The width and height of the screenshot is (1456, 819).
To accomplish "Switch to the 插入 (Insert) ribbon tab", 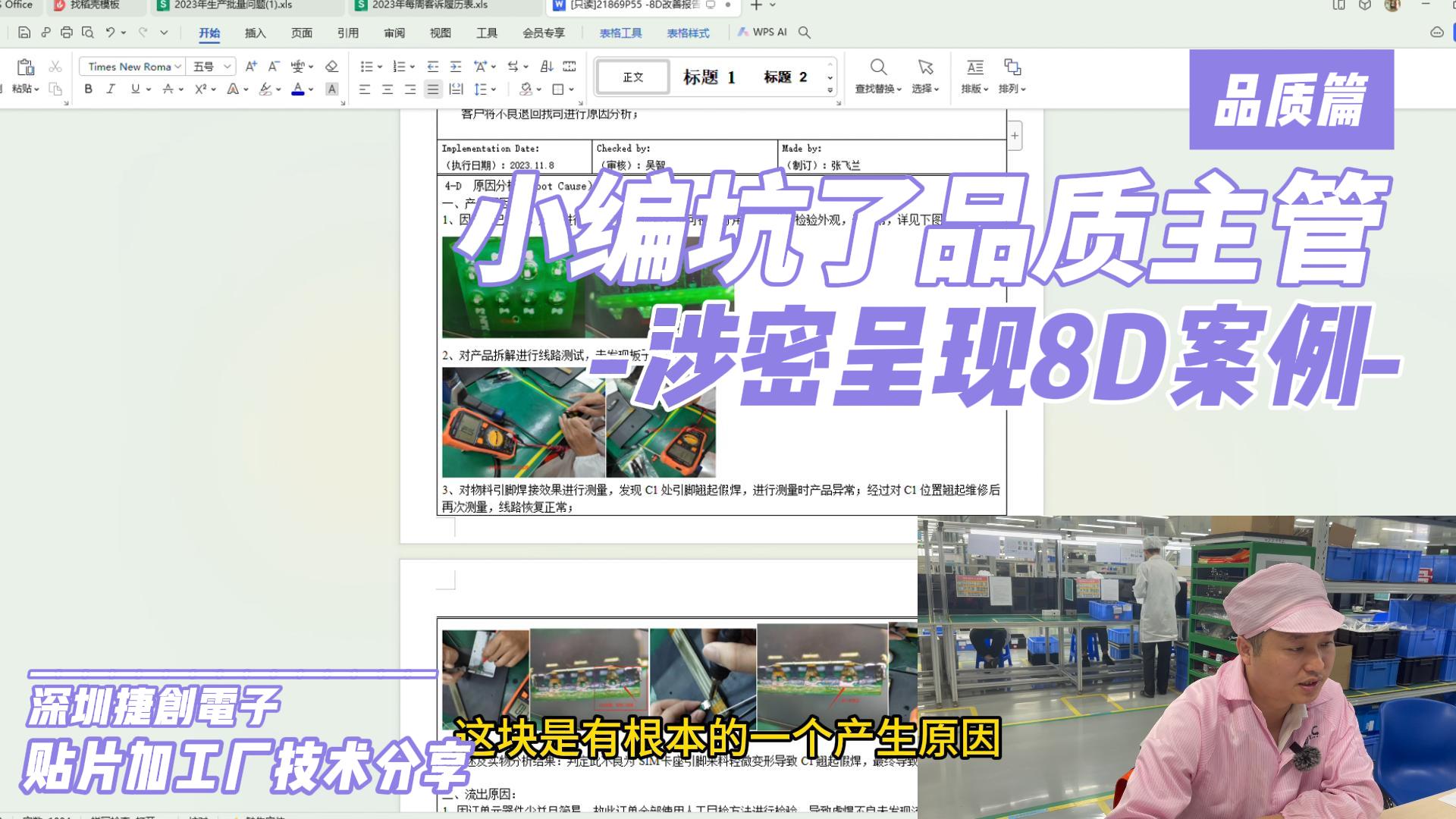I will 255,33.
